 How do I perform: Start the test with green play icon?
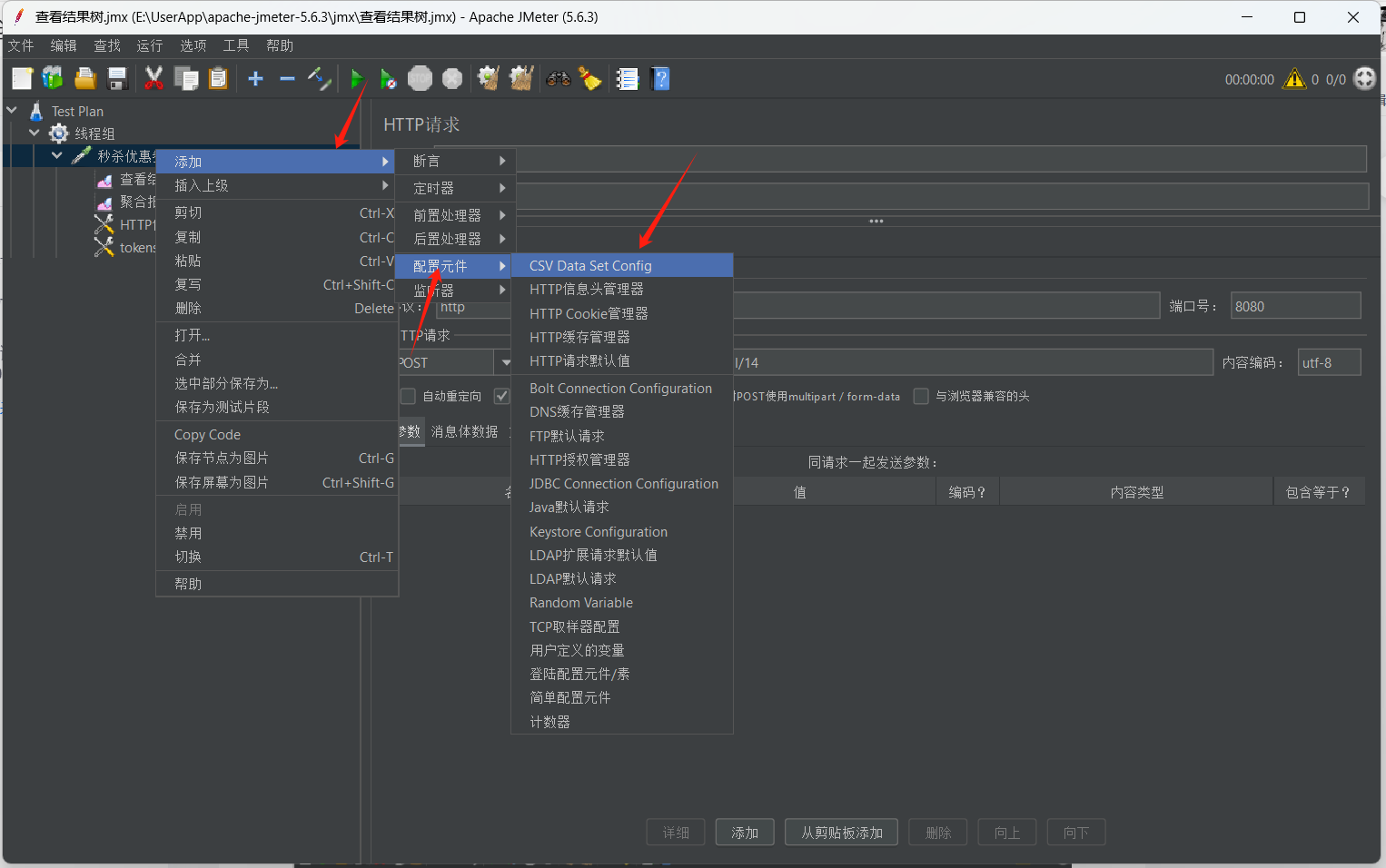tap(357, 79)
